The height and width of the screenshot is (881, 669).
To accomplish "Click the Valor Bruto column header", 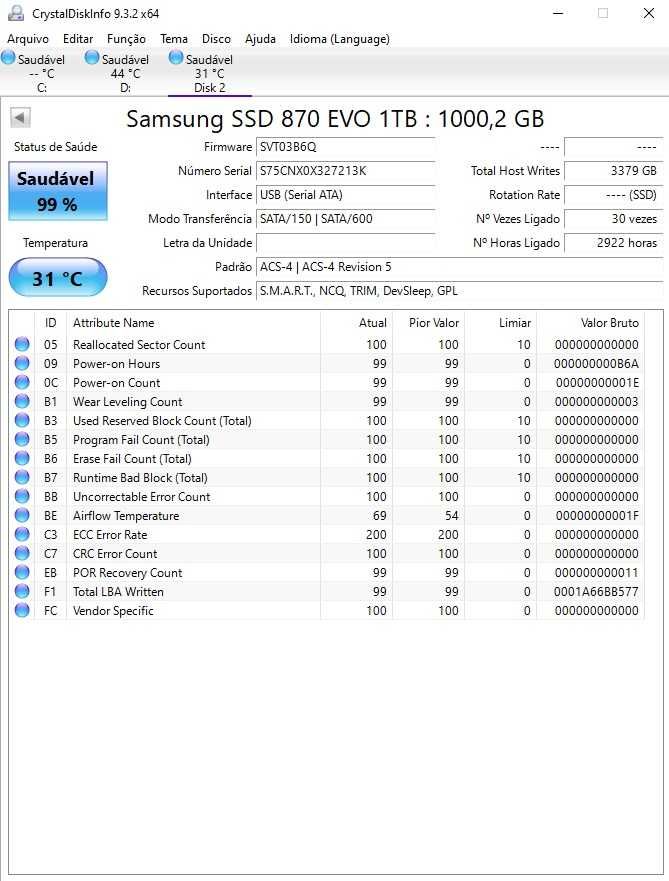I will (x=590, y=323).
